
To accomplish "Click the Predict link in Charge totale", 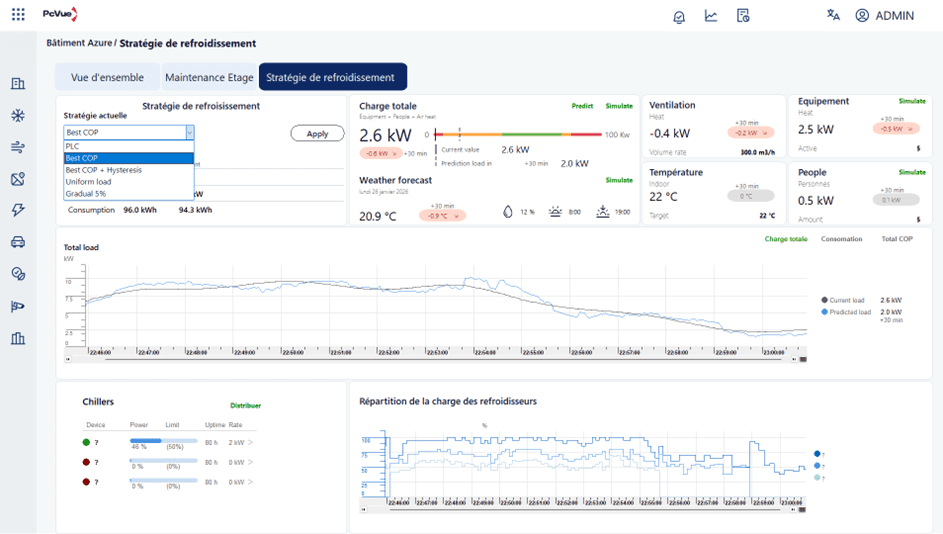I will click(582, 106).
